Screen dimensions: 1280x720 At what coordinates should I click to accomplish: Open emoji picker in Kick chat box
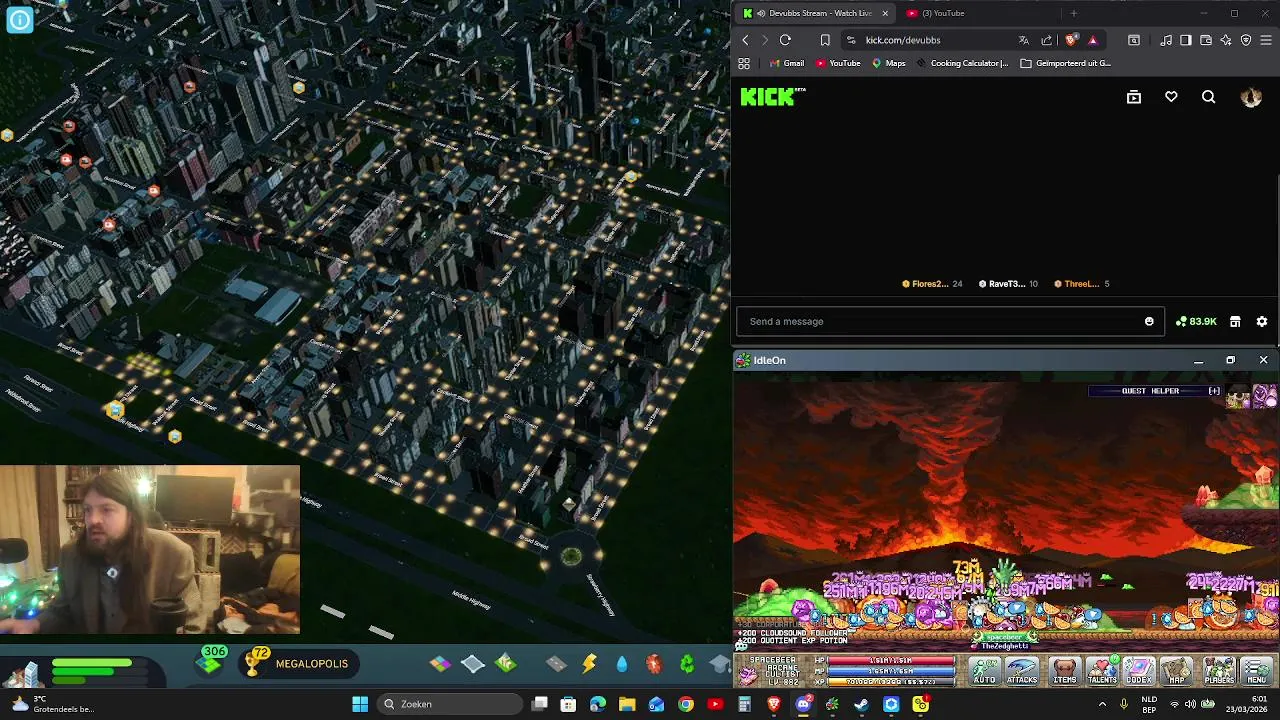1149,321
